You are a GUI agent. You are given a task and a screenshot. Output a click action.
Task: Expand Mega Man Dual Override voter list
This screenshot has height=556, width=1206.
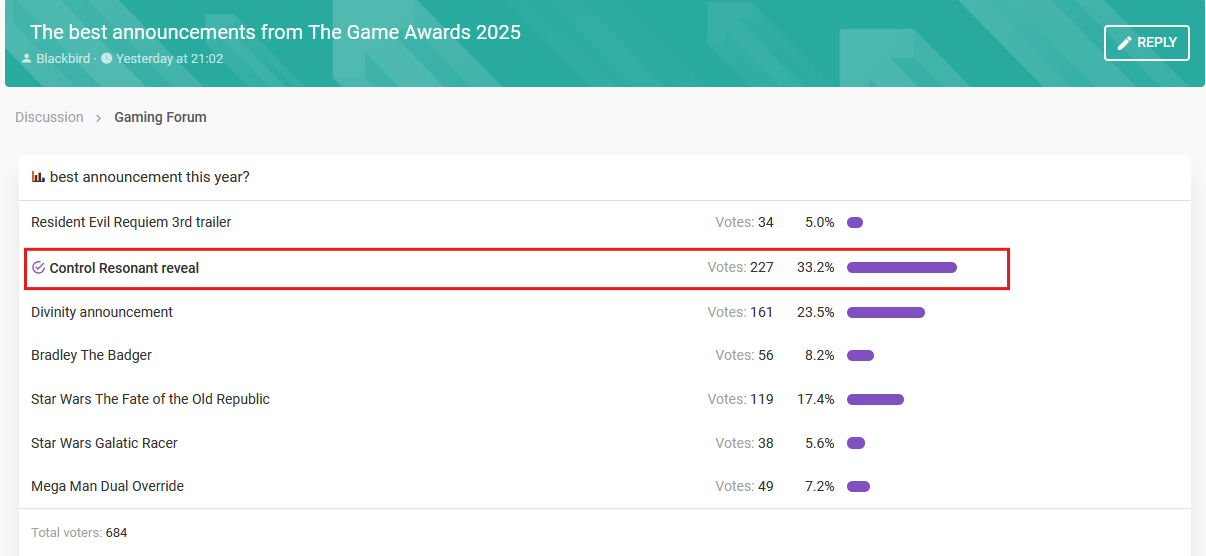click(x=744, y=486)
